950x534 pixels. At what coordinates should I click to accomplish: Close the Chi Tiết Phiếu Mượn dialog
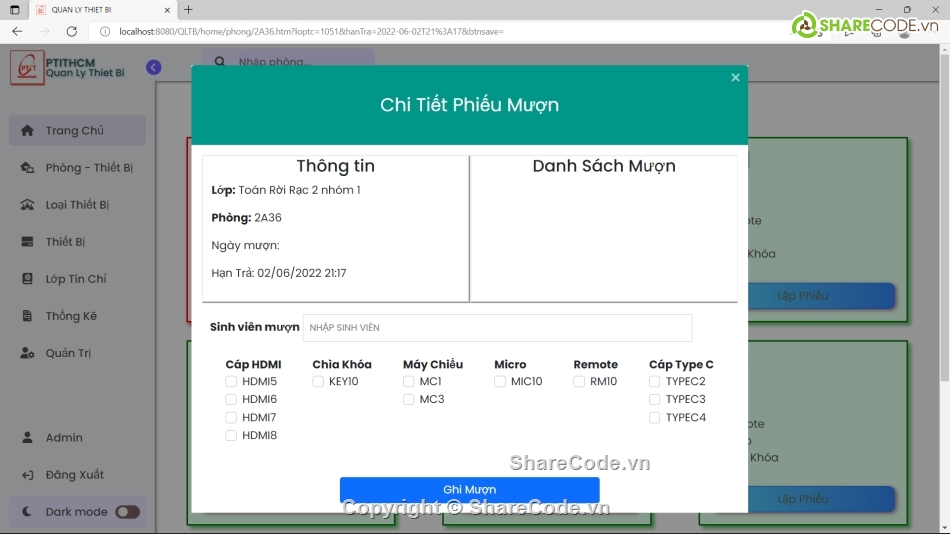[735, 78]
